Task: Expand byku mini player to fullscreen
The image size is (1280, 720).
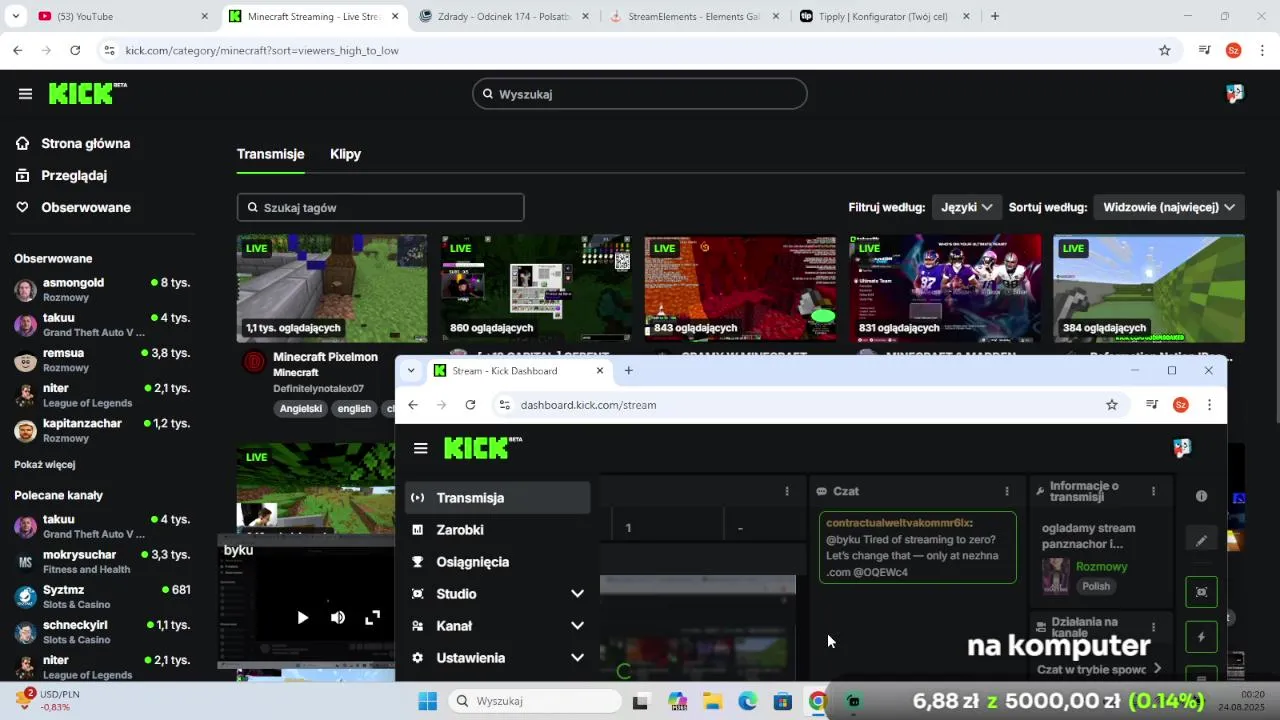Action: [x=372, y=618]
